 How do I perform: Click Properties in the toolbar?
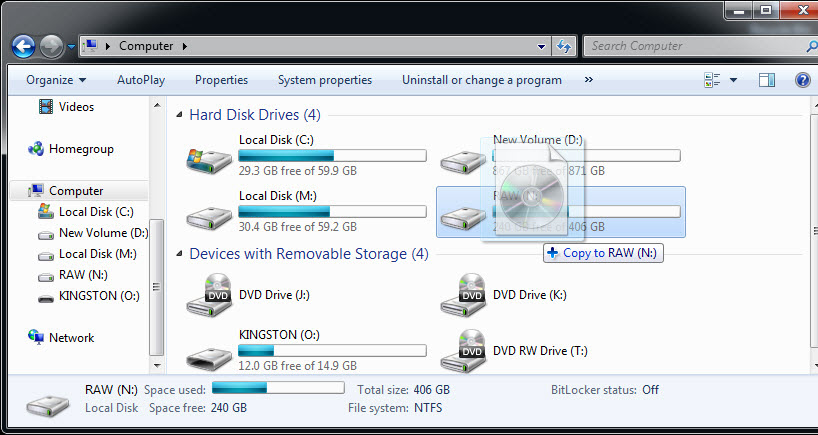pos(221,80)
